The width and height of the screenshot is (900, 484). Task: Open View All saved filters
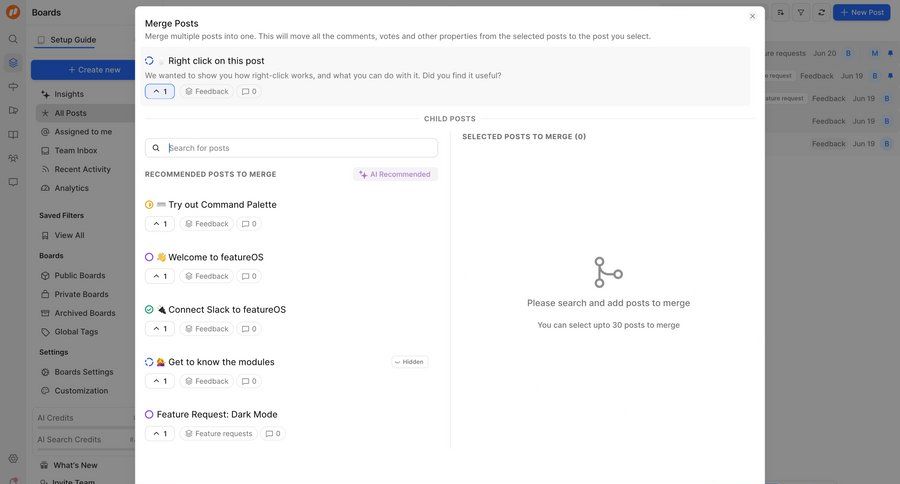click(69, 235)
